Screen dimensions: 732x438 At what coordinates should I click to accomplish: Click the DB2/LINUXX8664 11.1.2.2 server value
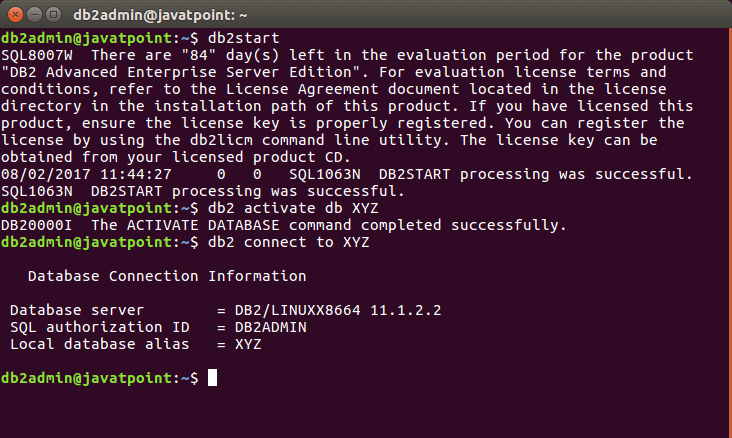click(338, 310)
